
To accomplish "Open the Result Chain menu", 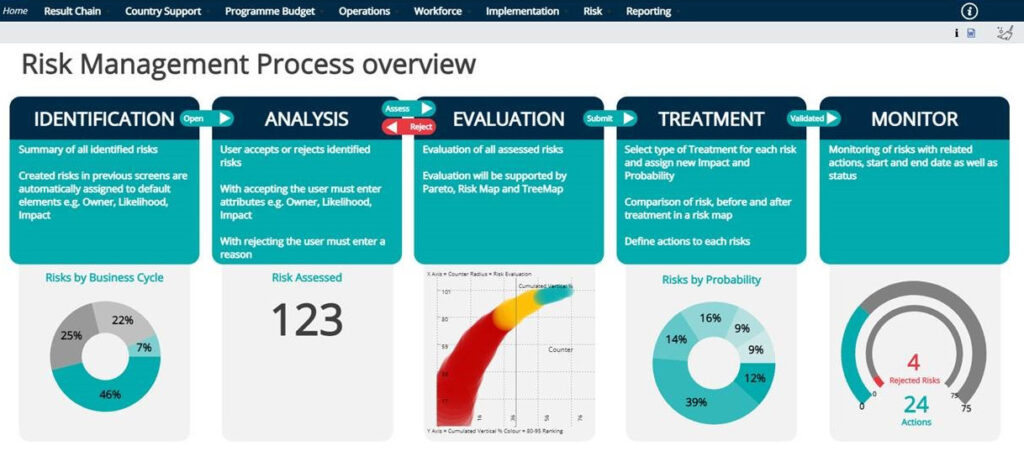I will [72, 12].
